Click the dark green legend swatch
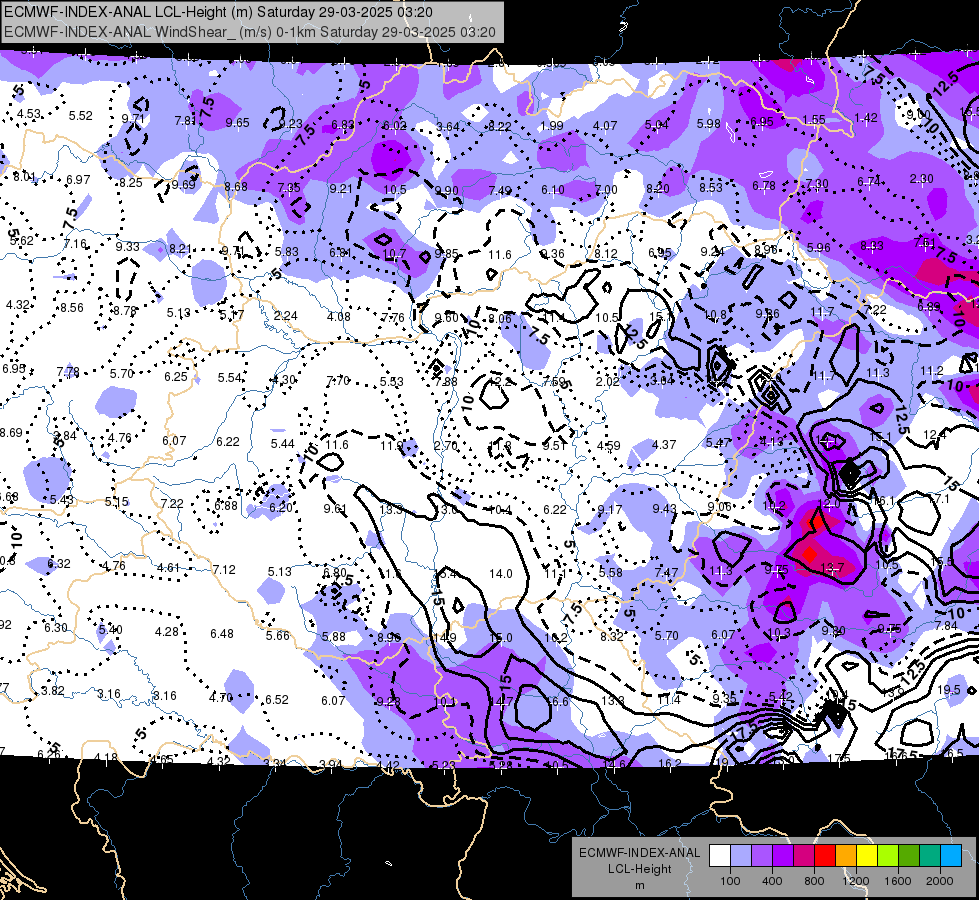Screen dimensions: 979x900 pyautogui.click(x=908, y=856)
